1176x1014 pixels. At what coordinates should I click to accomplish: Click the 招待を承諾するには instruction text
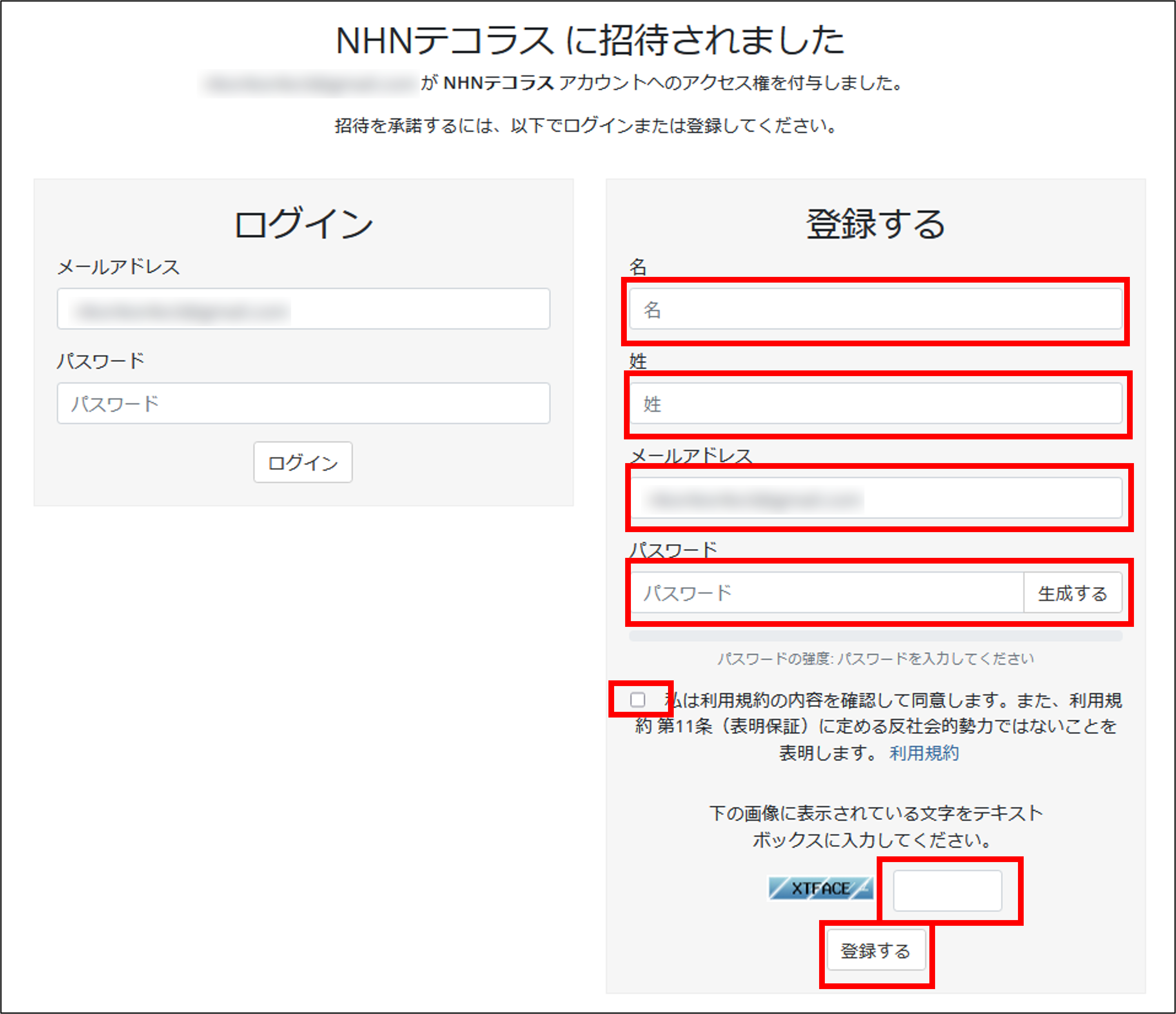coord(587,125)
